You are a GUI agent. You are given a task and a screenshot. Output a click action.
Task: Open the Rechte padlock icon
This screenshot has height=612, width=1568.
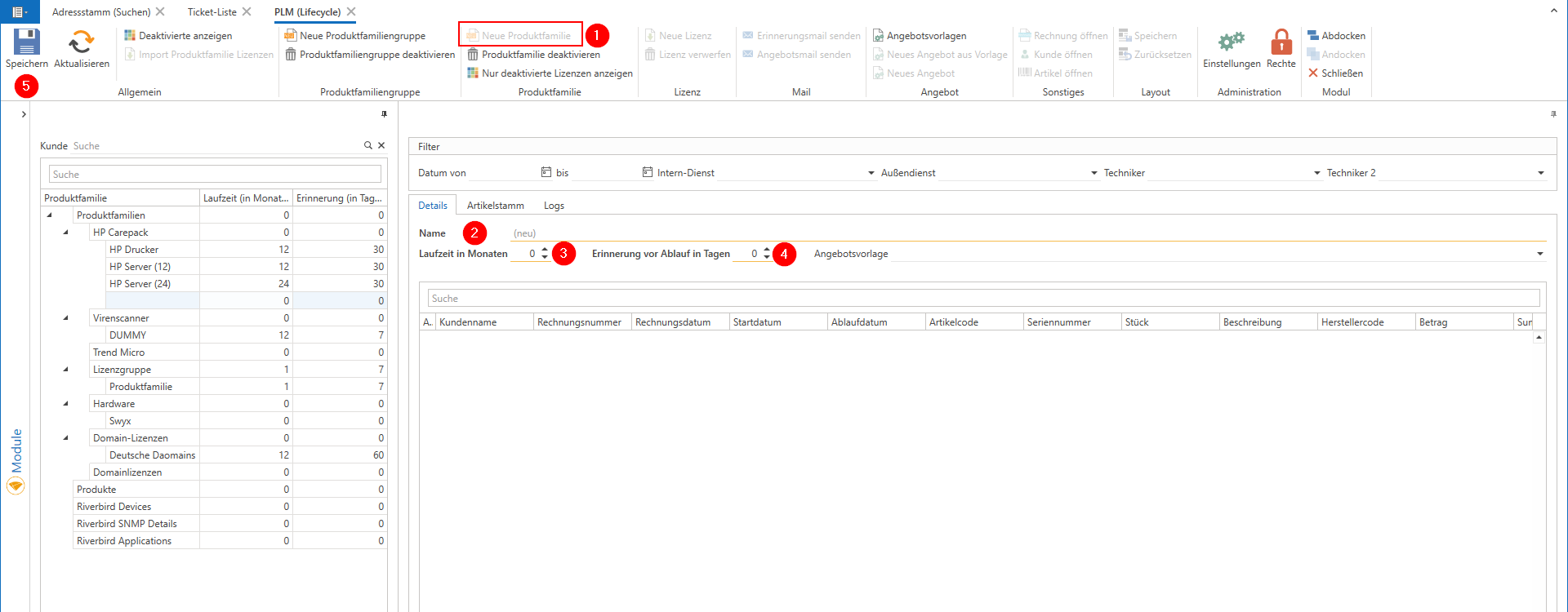[x=1281, y=42]
